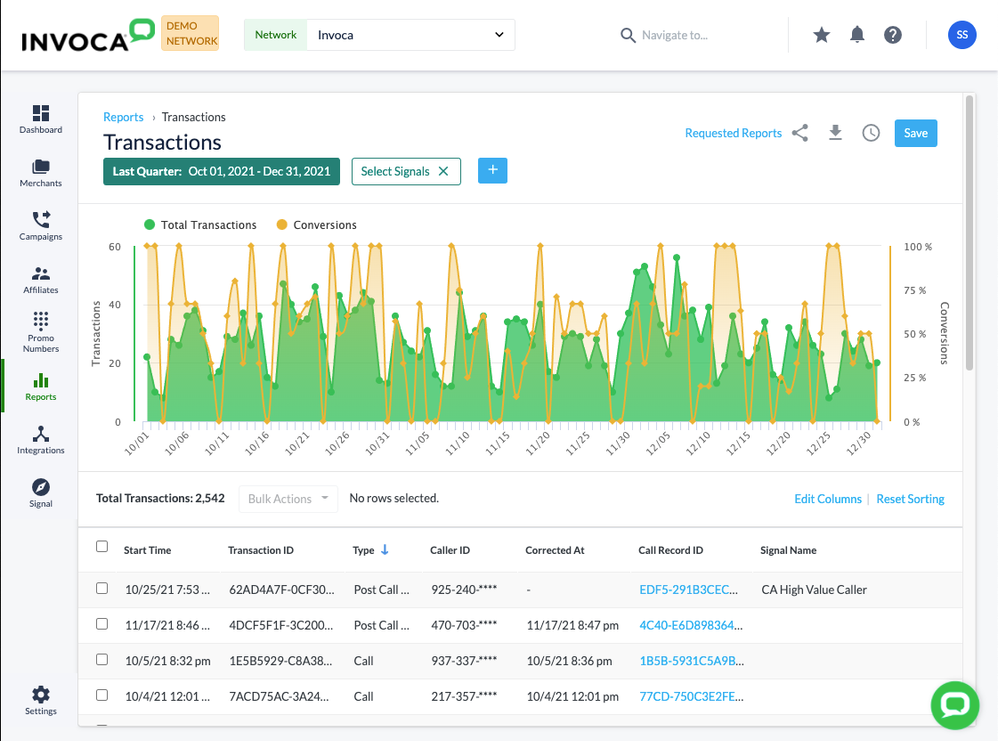Screen dimensions: 998x741
Task: Select all rows with header checkbox
Action: [x=102, y=546]
